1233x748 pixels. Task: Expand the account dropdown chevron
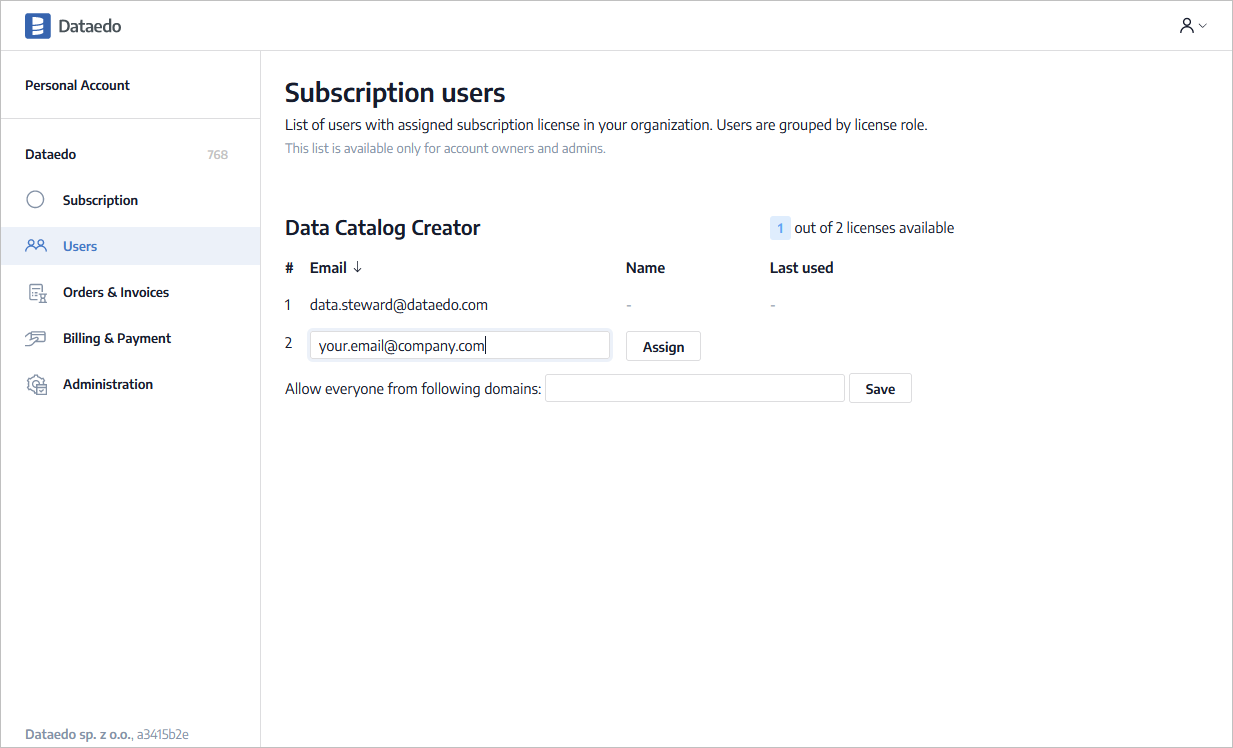[x=1202, y=26]
